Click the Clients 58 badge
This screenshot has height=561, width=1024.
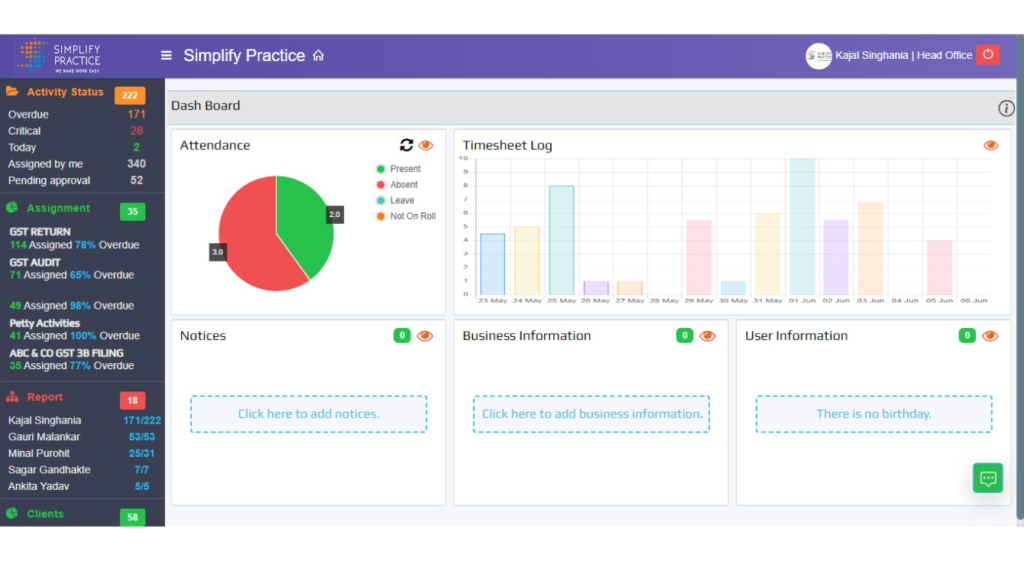click(x=133, y=517)
